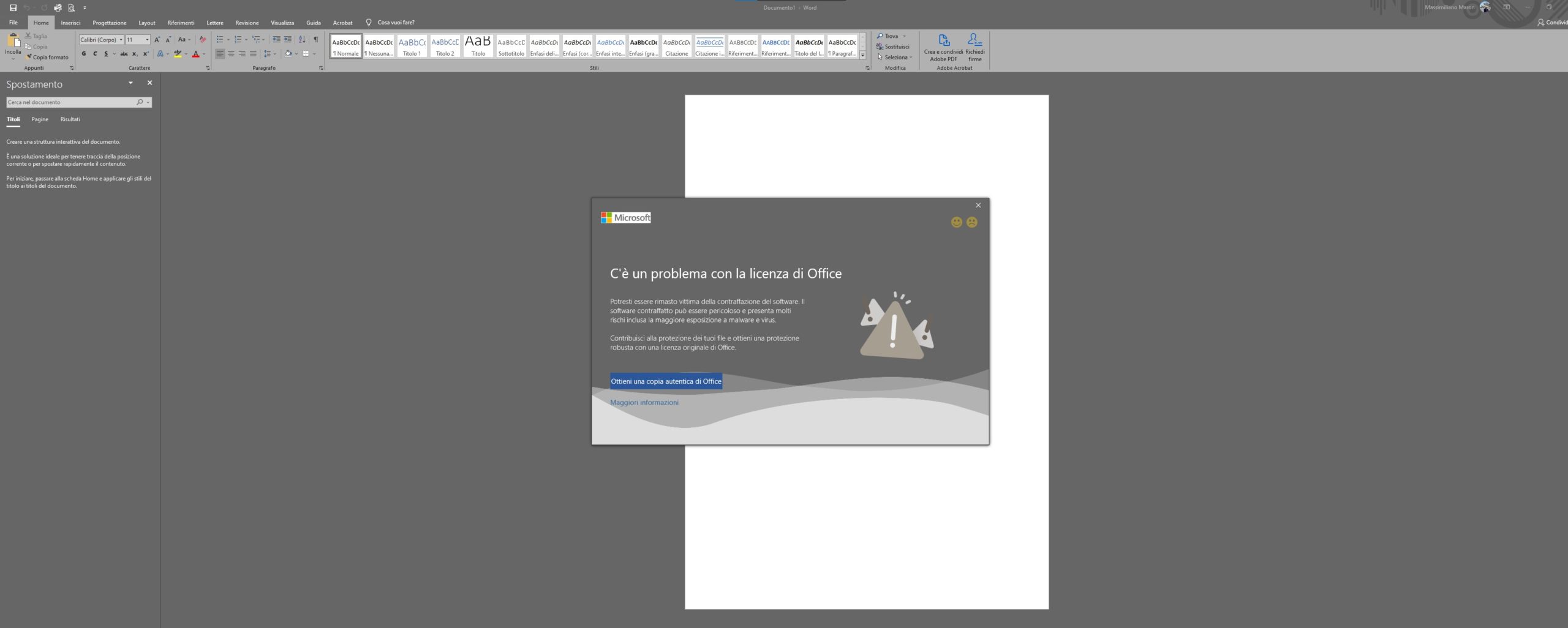Expand the numbered list dropdown arrow

tap(246, 40)
